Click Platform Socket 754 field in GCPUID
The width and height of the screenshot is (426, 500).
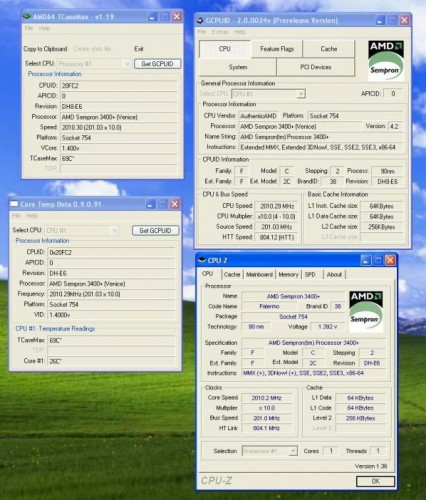click(x=355, y=116)
